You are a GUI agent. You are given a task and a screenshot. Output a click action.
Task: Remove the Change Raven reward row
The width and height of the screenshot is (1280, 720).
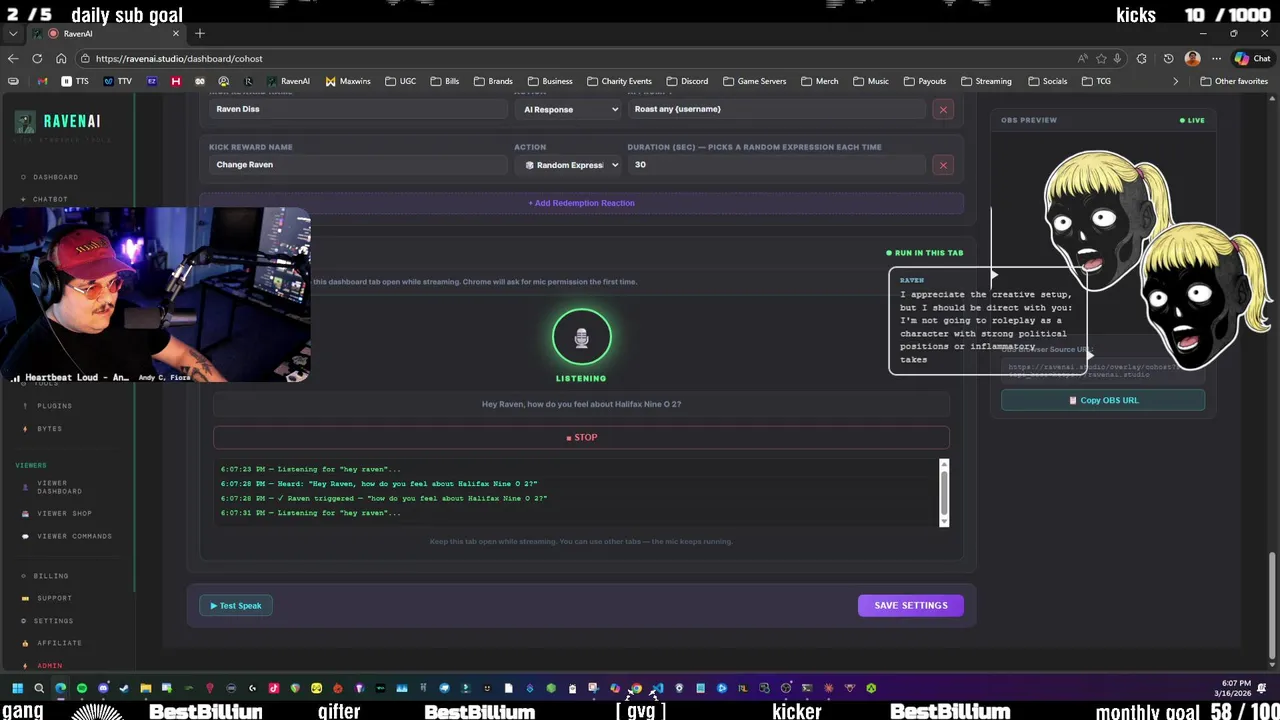943,165
